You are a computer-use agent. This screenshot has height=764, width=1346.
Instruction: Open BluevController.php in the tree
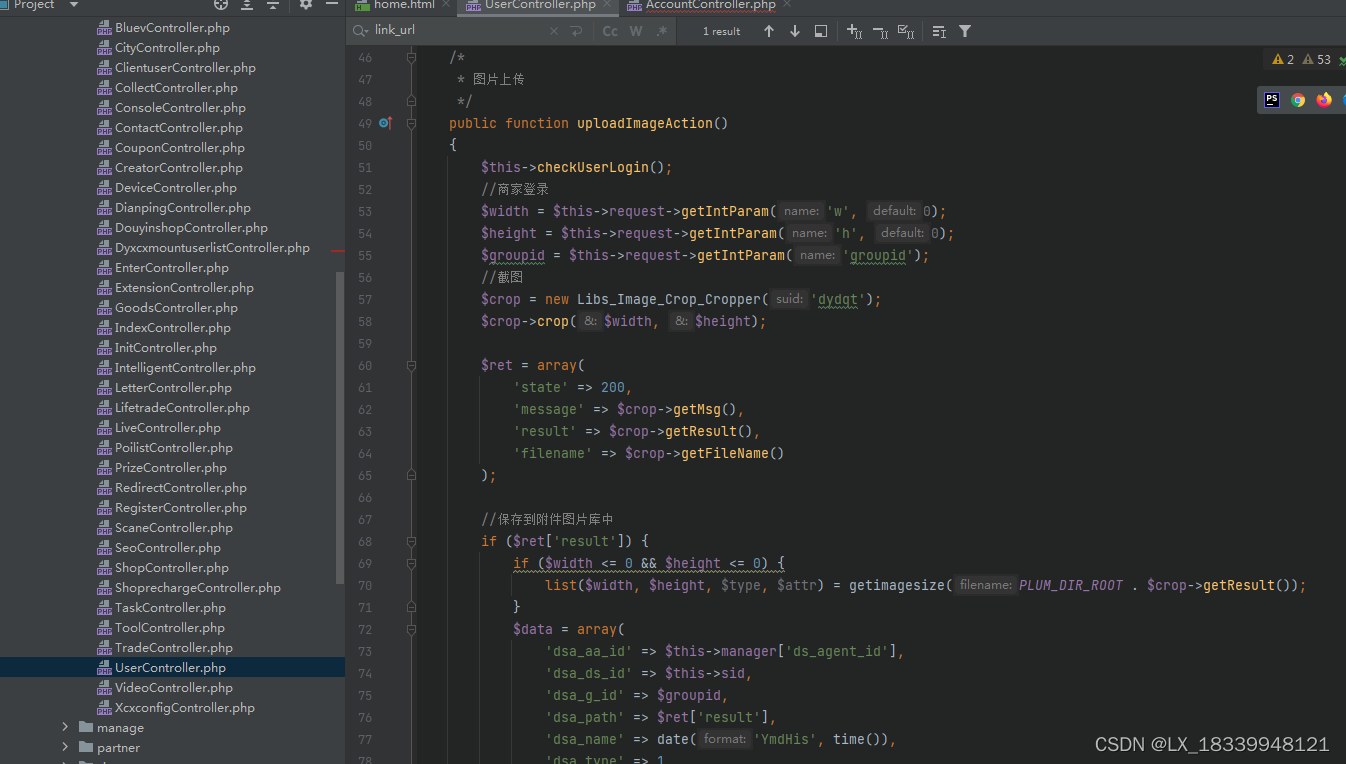pos(172,27)
